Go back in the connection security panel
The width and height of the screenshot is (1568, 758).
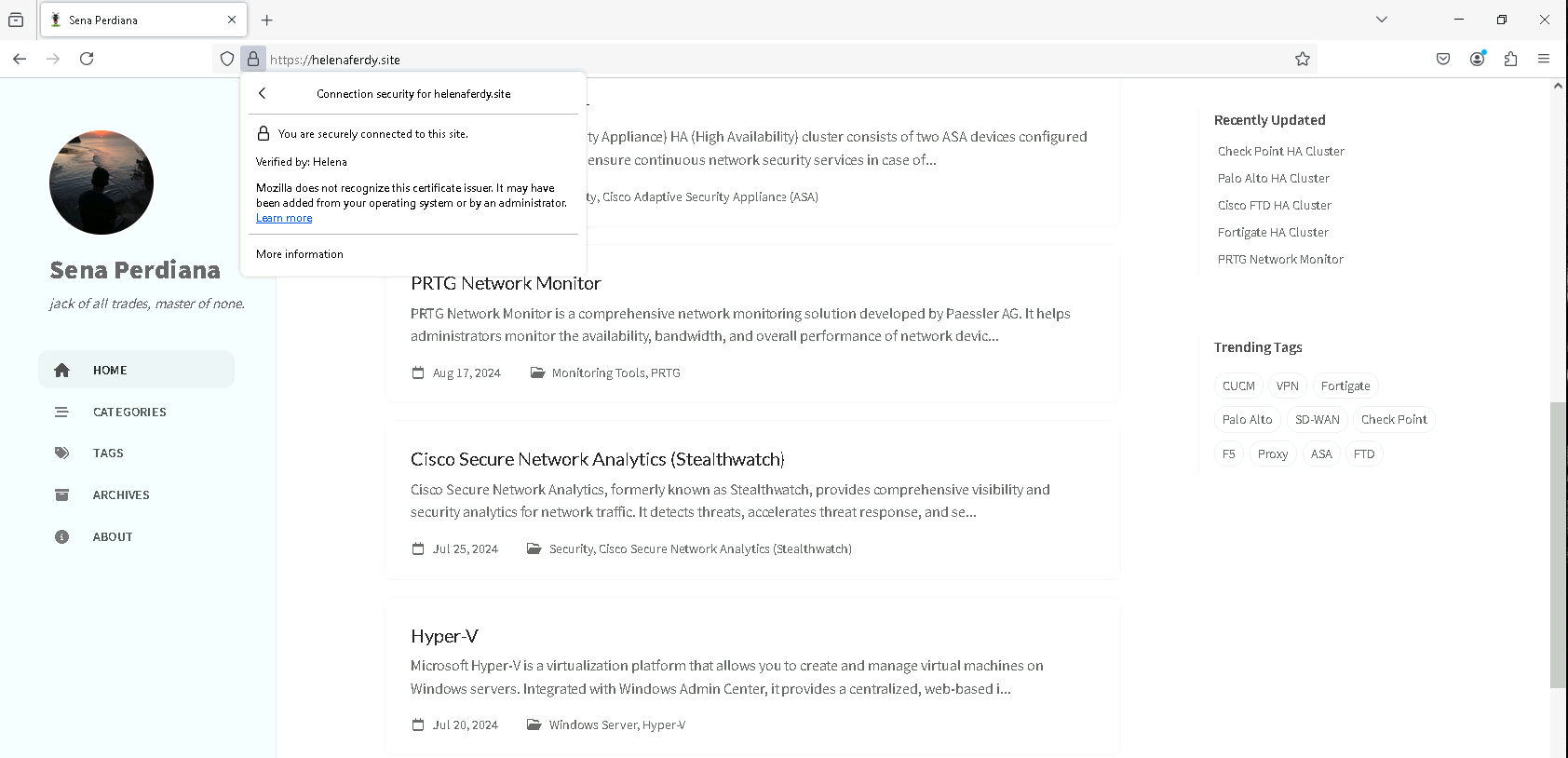(263, 93)
